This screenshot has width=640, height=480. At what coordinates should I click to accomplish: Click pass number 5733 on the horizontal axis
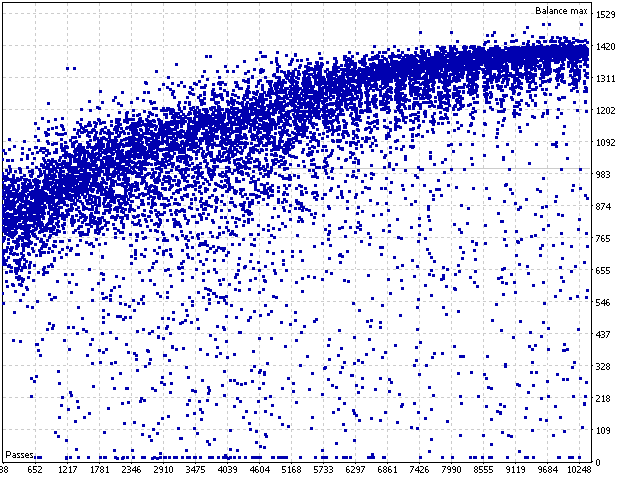pos(323,470)
